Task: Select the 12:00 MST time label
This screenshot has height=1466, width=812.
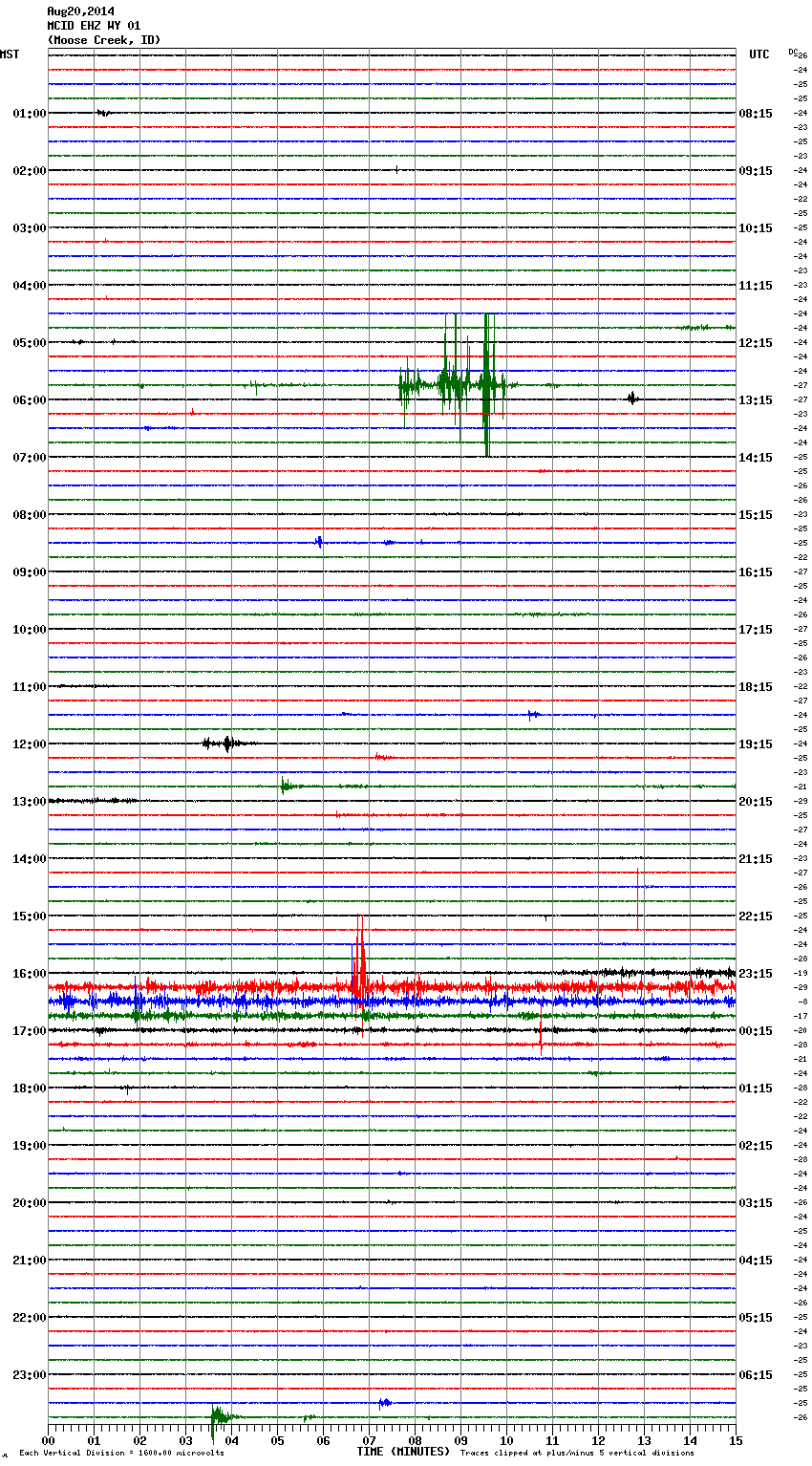Action: (x=30, y=744)
